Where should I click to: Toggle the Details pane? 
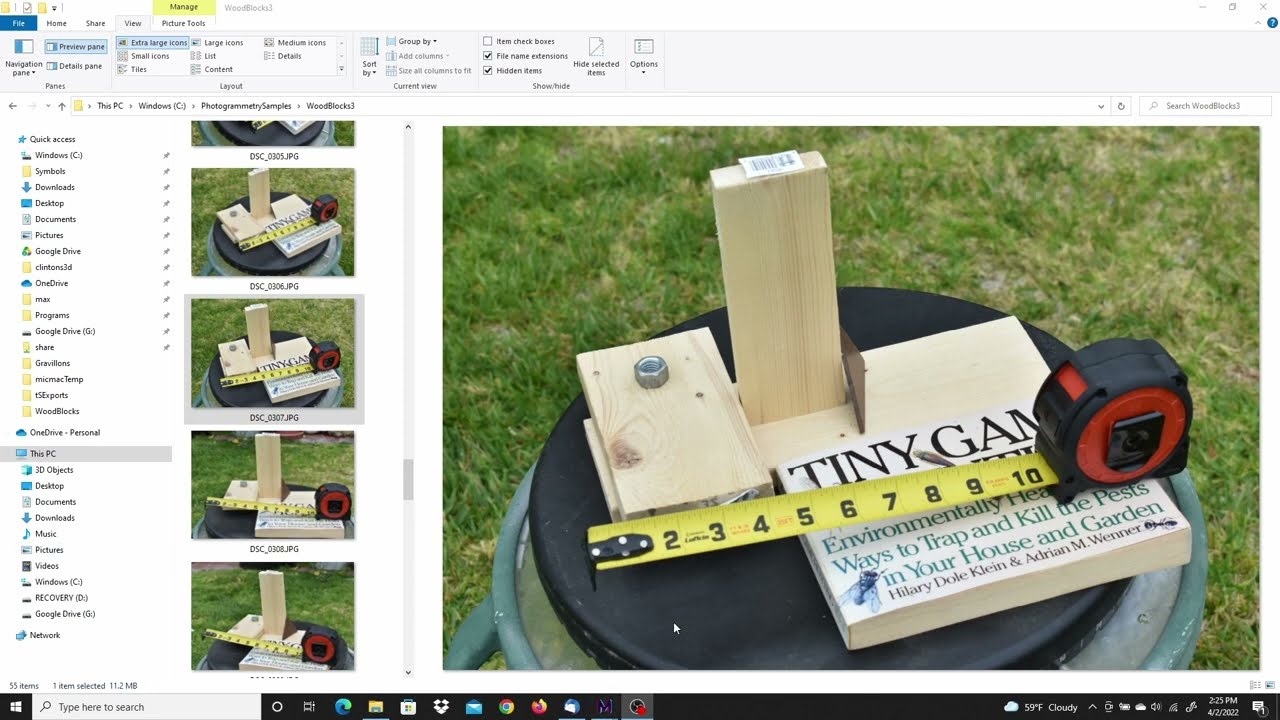(x=75, y=66)
